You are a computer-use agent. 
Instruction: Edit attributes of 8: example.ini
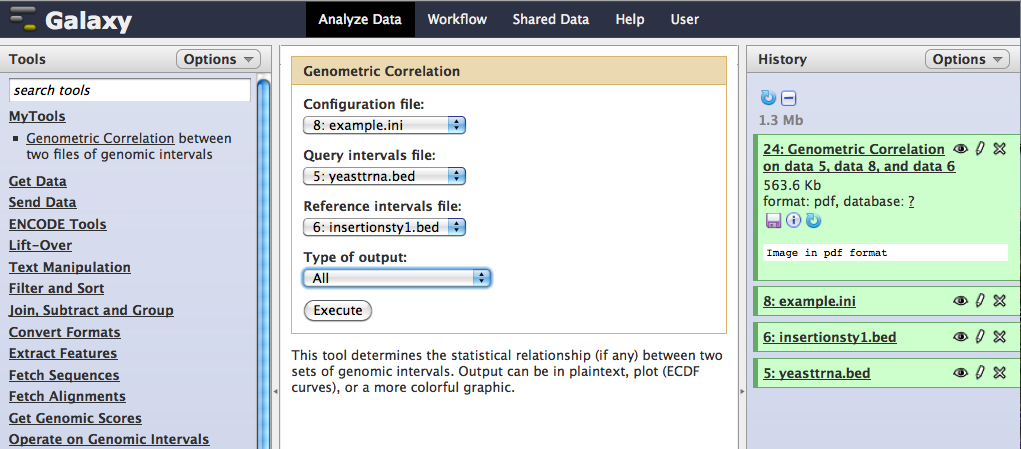click(980, 301)
